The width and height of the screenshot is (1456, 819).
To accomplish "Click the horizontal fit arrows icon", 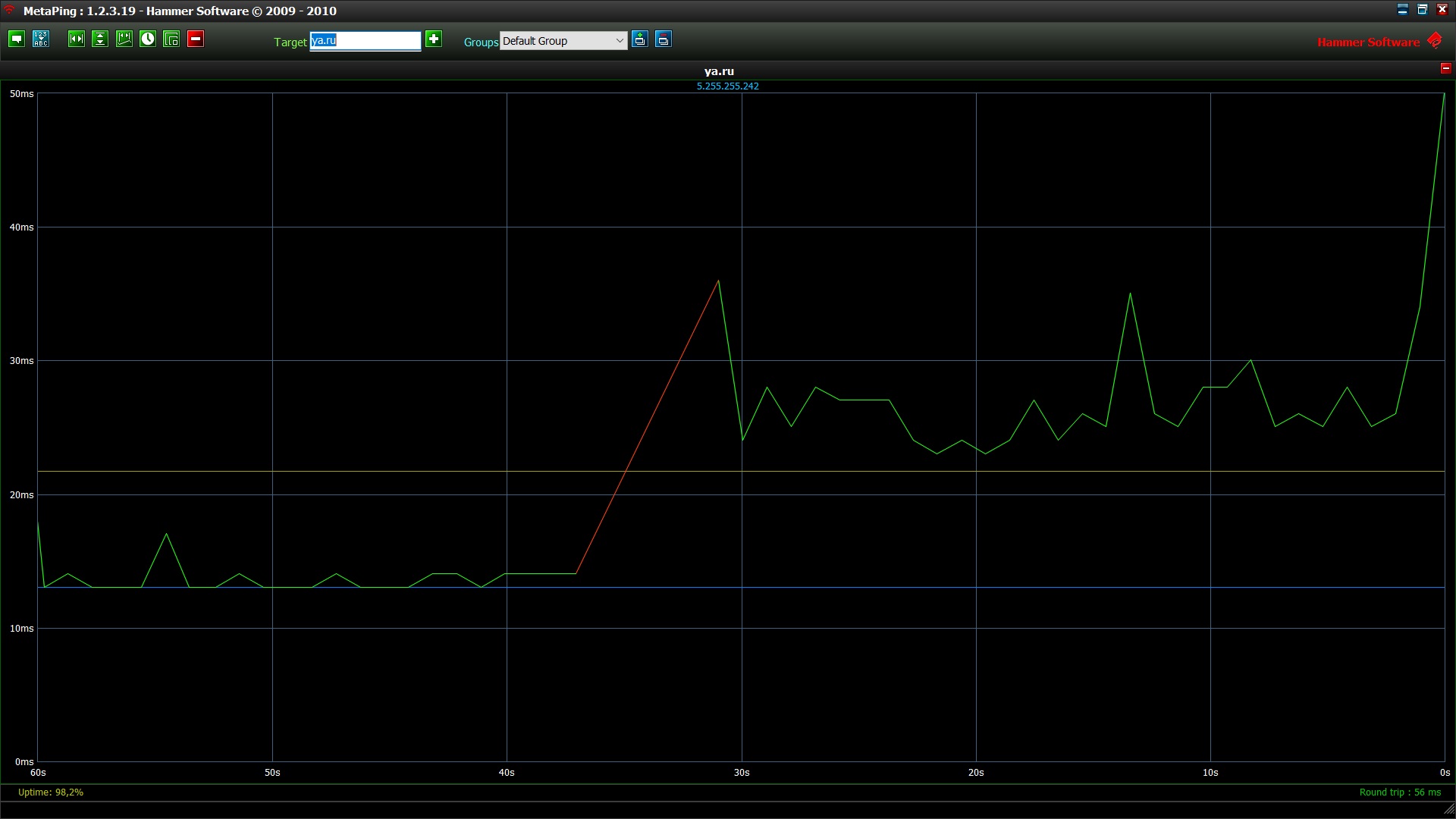I will (x=77, y=39).
